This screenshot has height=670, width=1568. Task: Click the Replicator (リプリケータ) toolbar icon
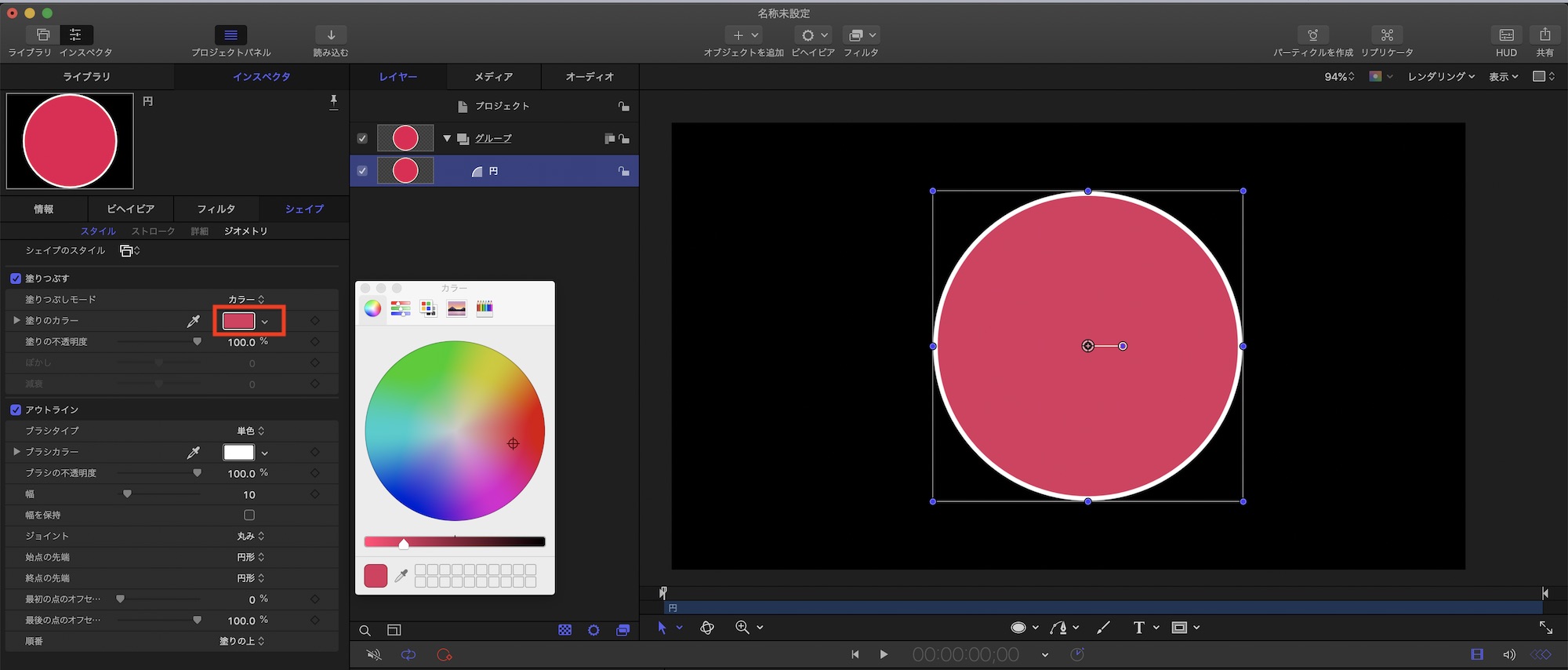[1387, 35]
